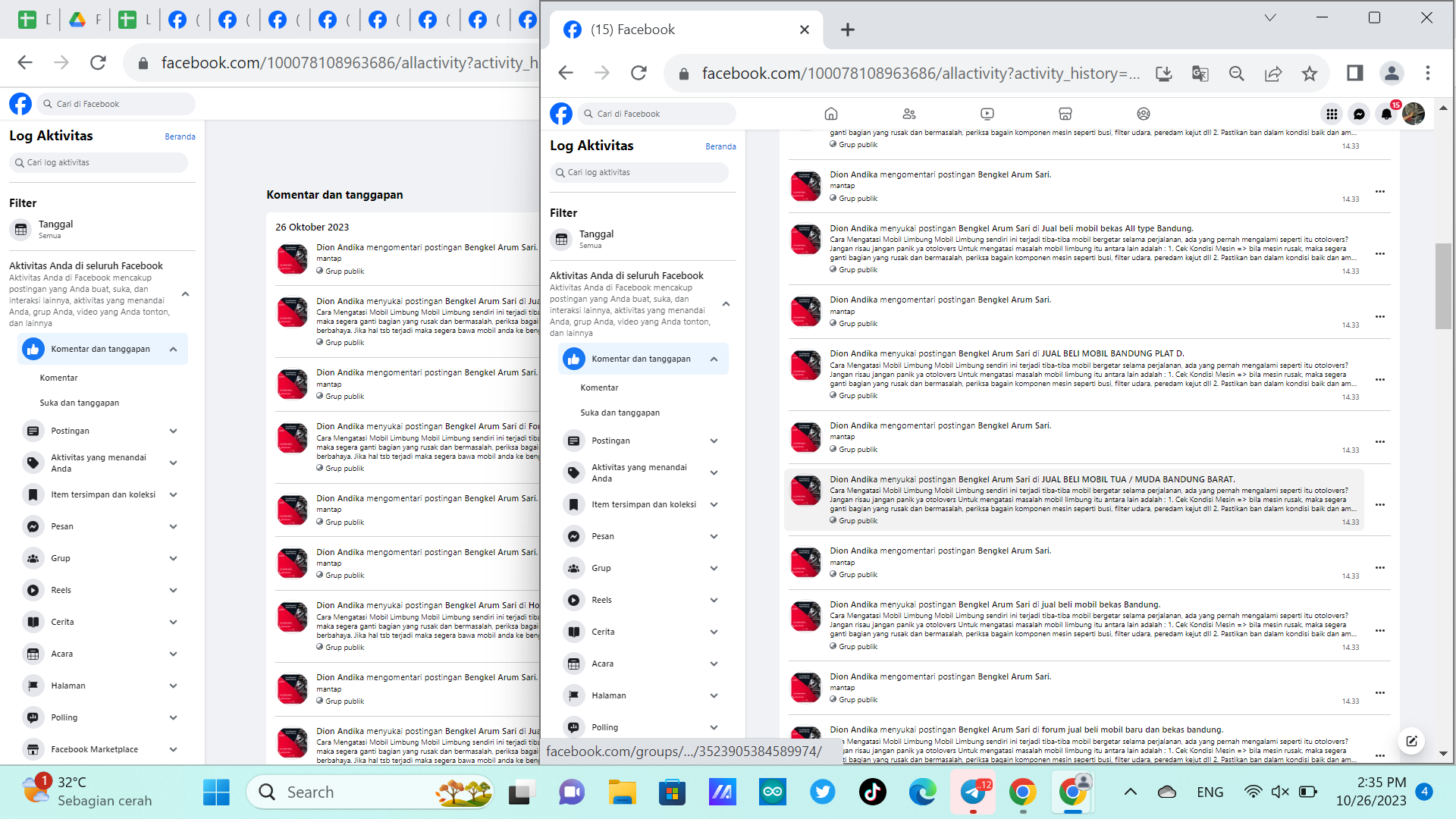
Task: Open Tanggal filter in right window
Action: [x=596, y=239]
